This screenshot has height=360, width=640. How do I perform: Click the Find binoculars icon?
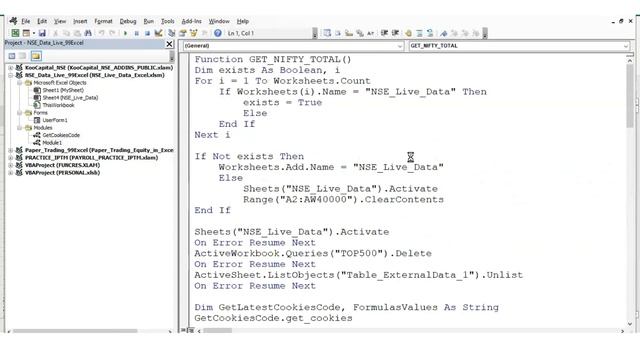point(88,33)
